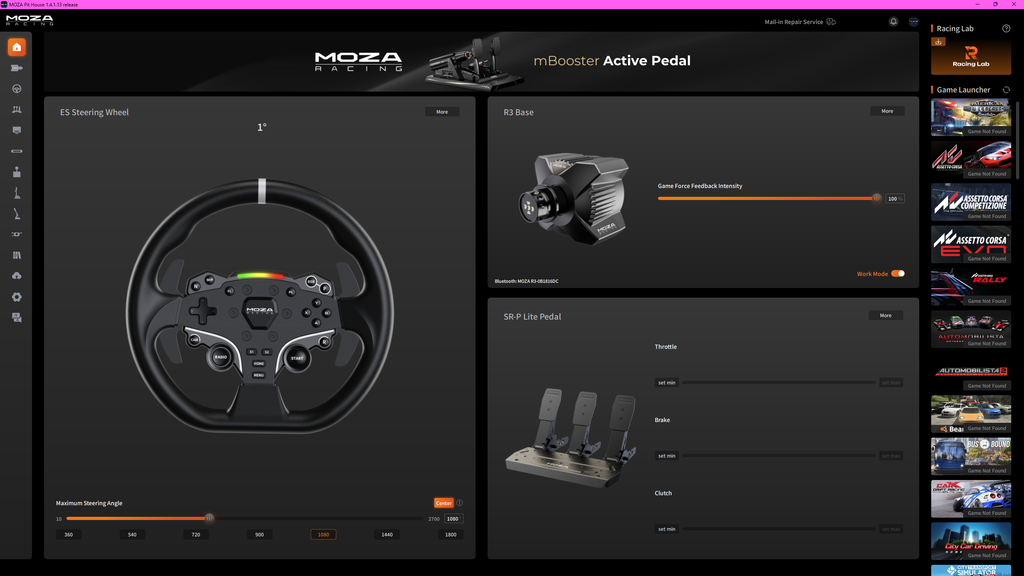Click set max for Brake
1024x576 pixels.
[x=891, y=456]
